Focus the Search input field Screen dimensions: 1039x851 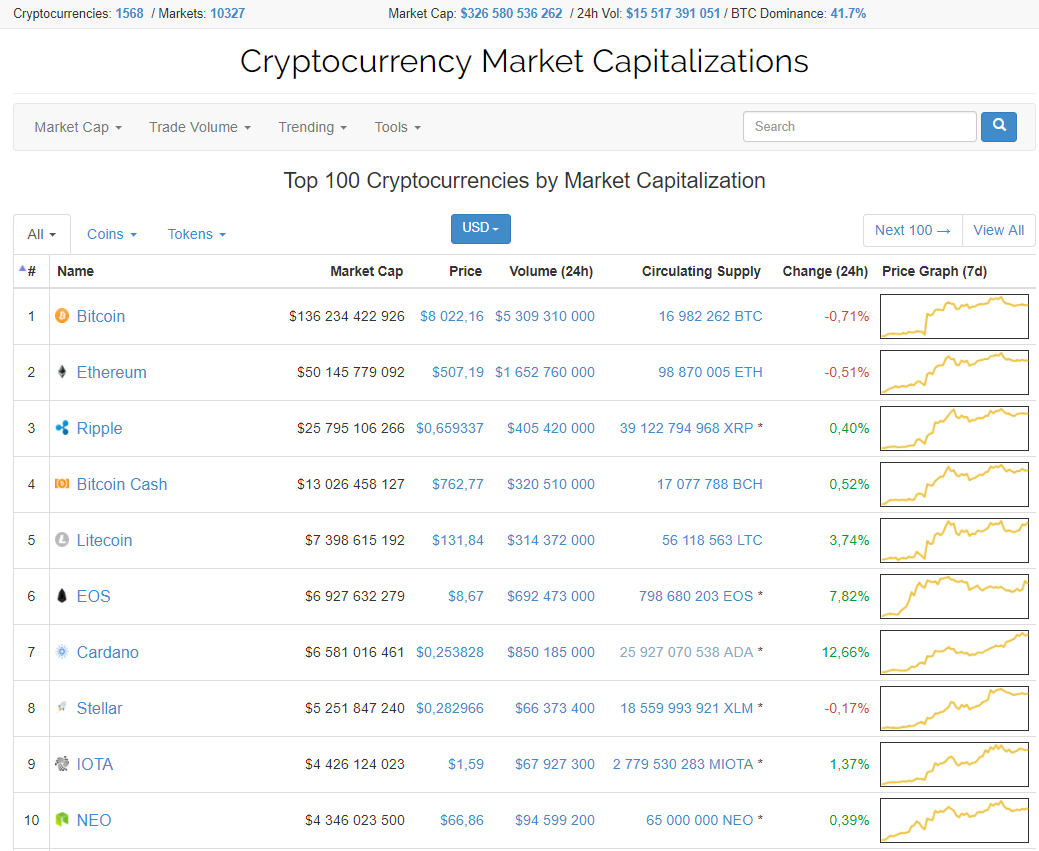click(859, 127)
